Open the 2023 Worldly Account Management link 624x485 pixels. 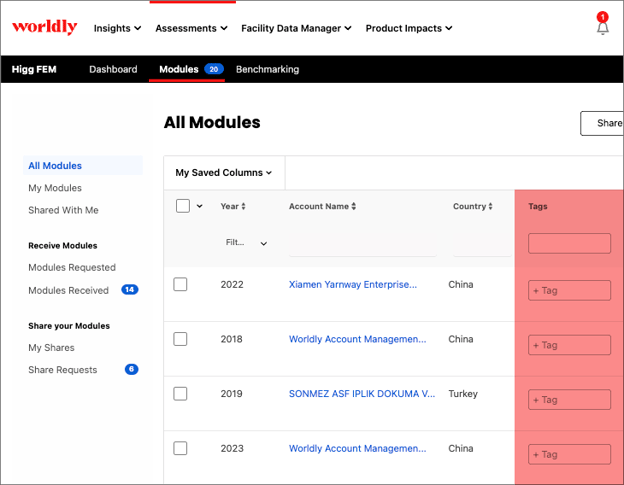point(357,448)
